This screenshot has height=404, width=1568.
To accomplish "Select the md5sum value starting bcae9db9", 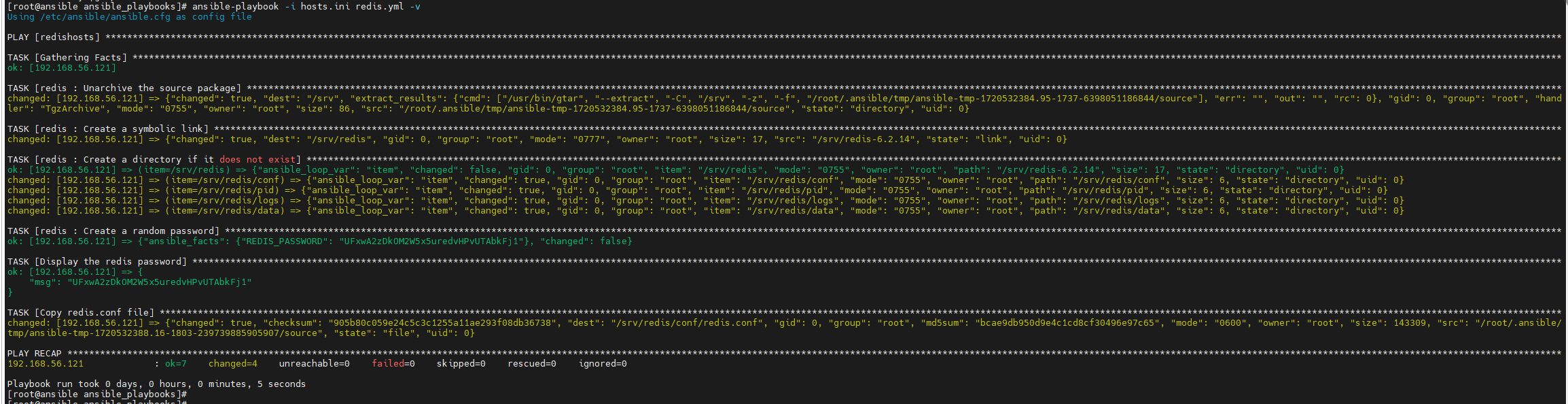I will [x=1067, y=323].
